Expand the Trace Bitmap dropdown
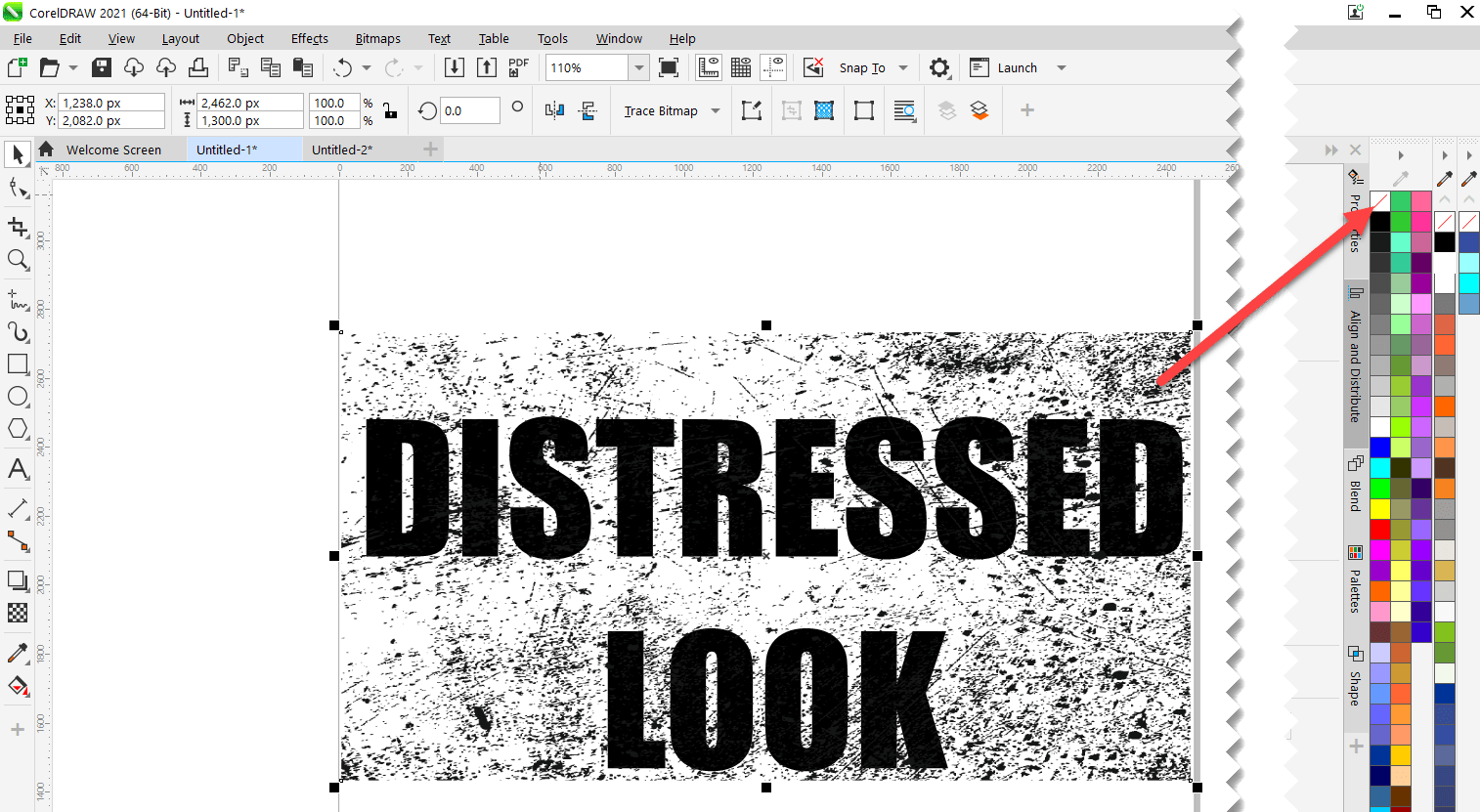Image resolution: width=1480 pixels, height=812 pixels. 716,110
